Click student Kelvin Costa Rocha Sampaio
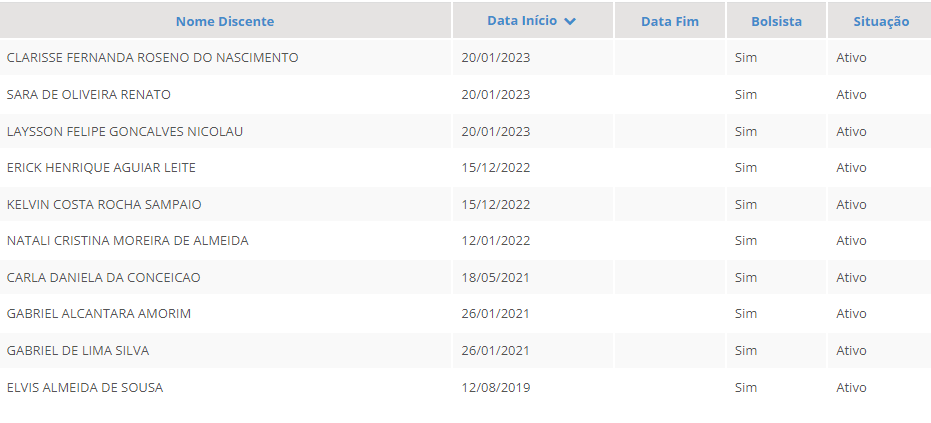Image resolution: width=931 pixels, height=423 pixels. pos(104,204)
